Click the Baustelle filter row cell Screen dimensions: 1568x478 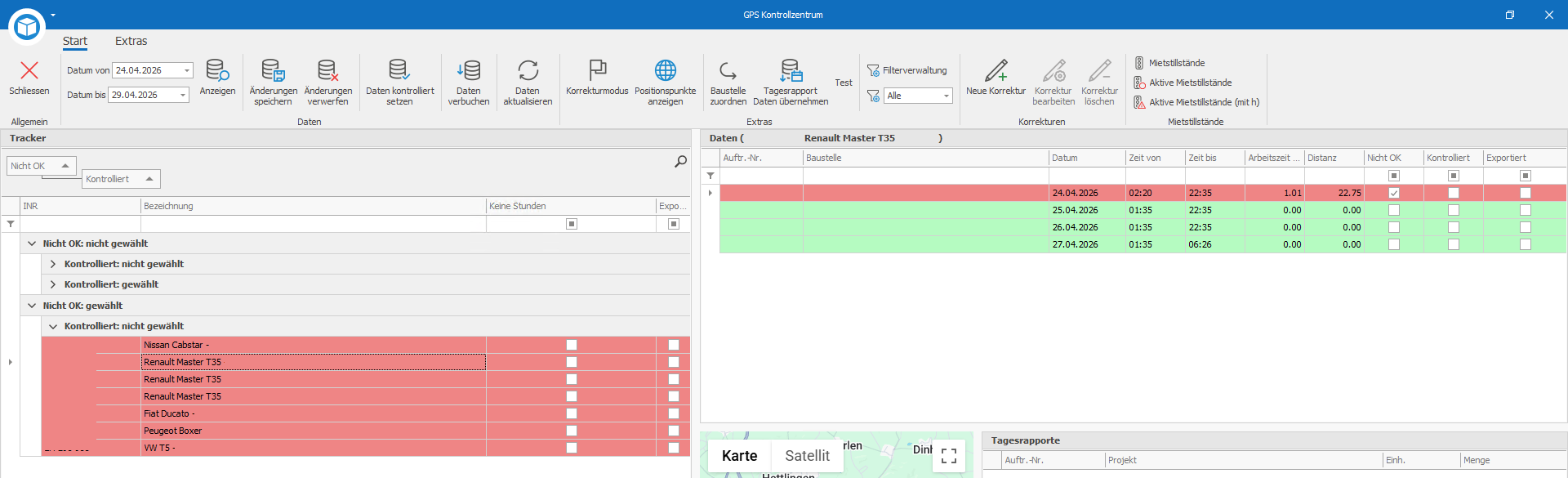(925, 176)
